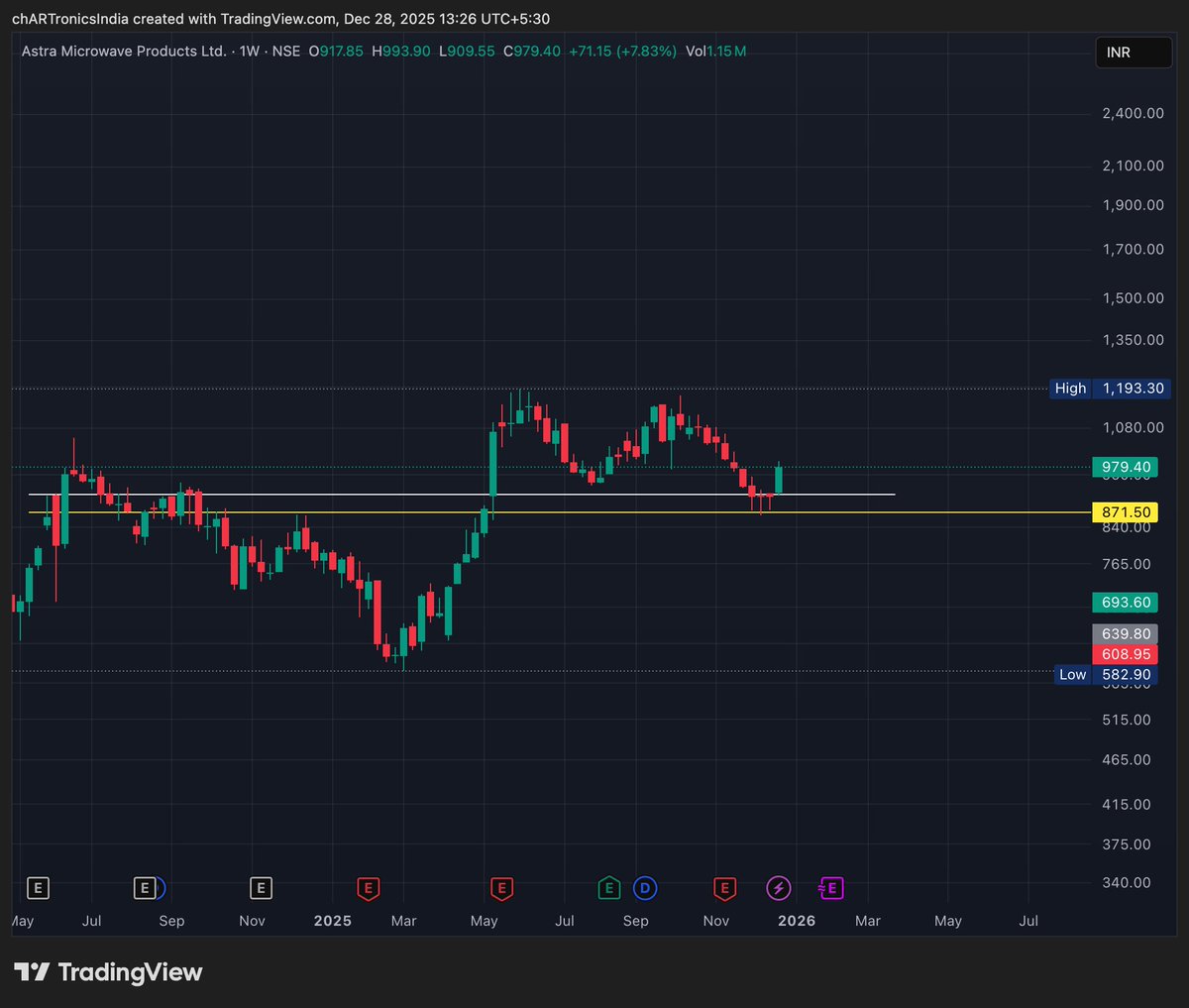Click the 515.00 price axis label
Viewport: 1189px width, 1008px height.
1127,720
